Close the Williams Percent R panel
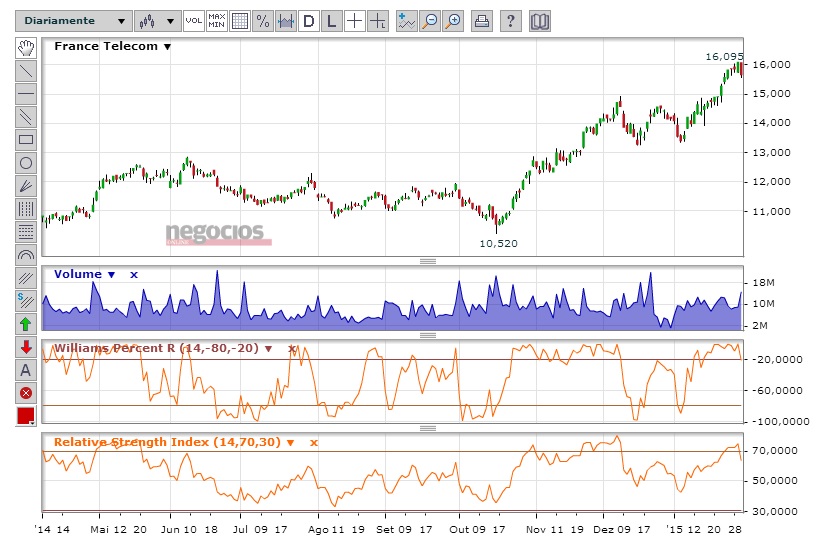 pos(292,349)
